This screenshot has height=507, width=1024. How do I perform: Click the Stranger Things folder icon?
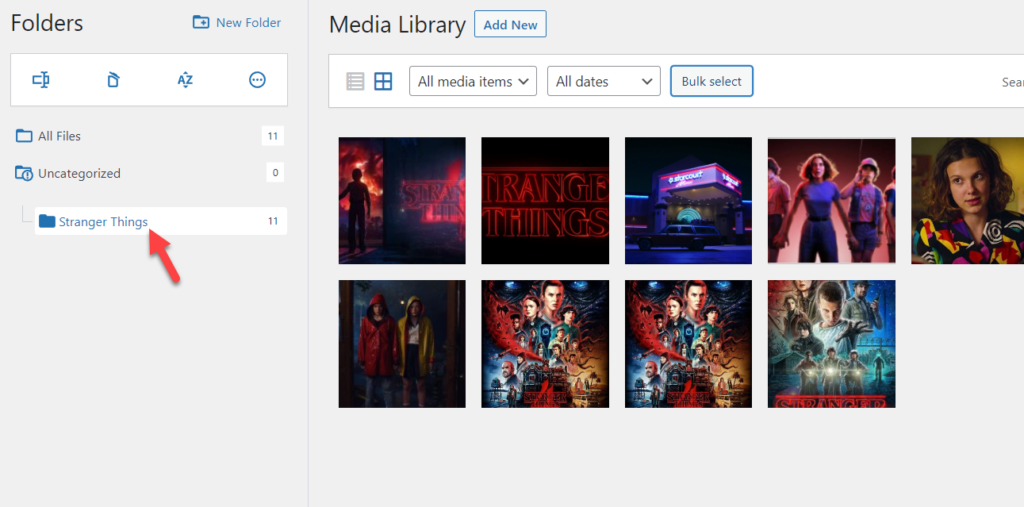click(x=46, y=221)
